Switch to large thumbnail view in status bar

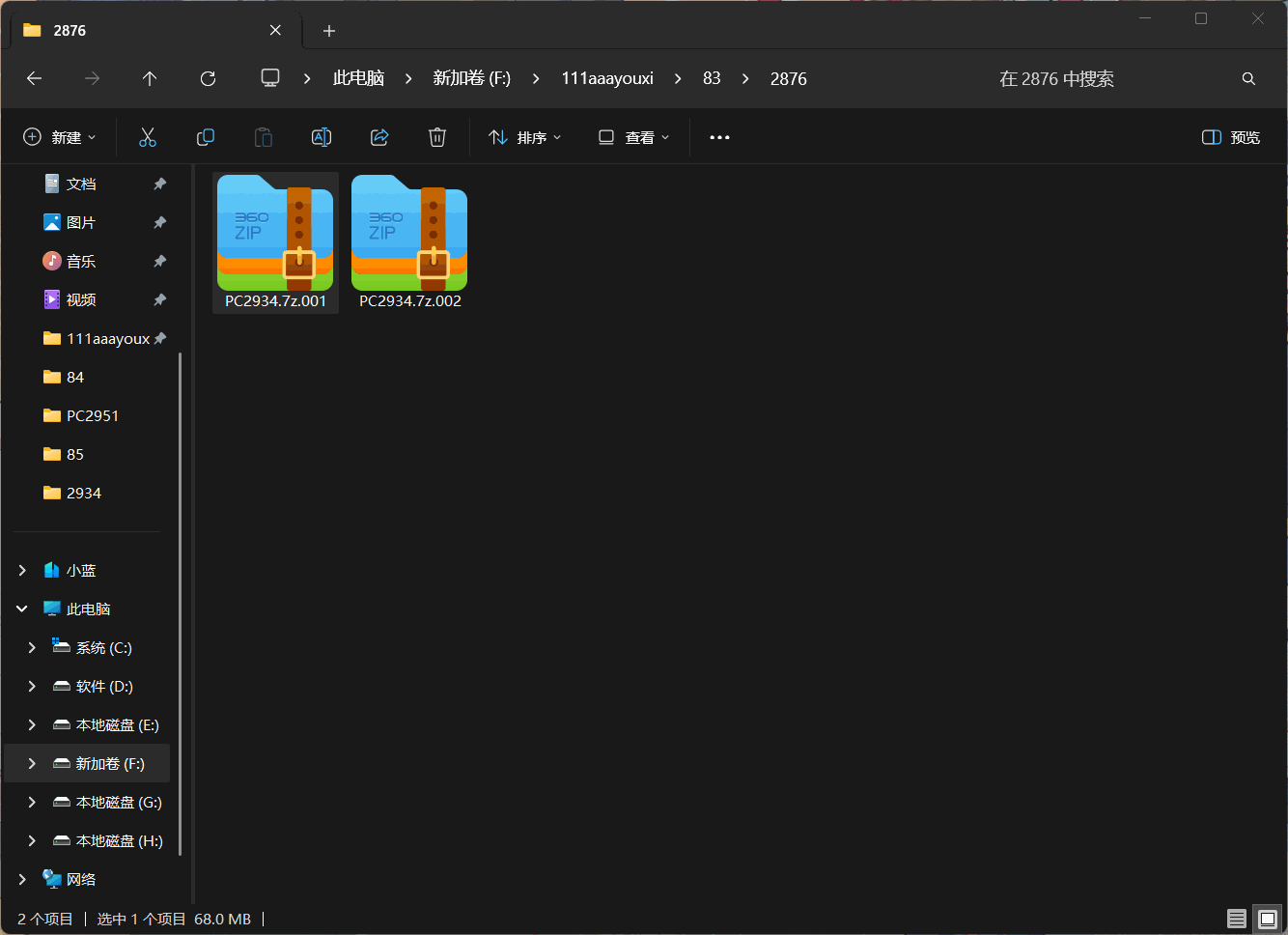[x=1266, y=919]
